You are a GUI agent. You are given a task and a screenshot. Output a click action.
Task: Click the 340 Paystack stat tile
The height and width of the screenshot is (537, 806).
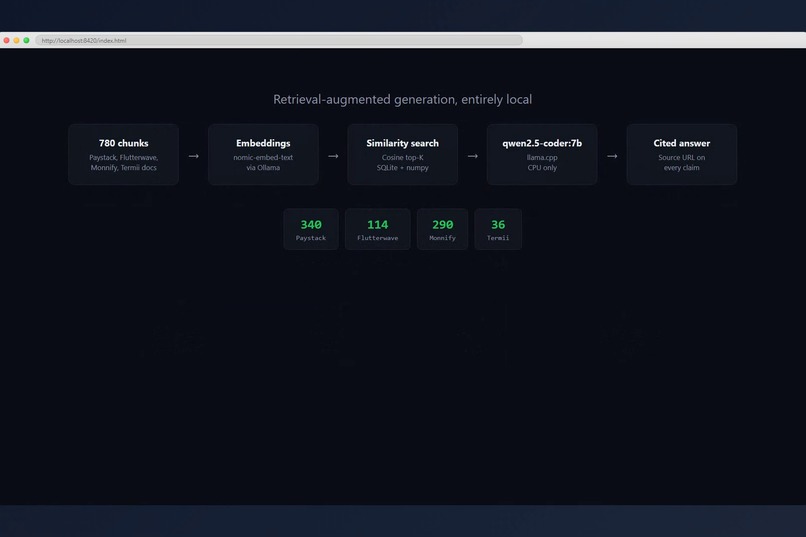pos(311,229)
